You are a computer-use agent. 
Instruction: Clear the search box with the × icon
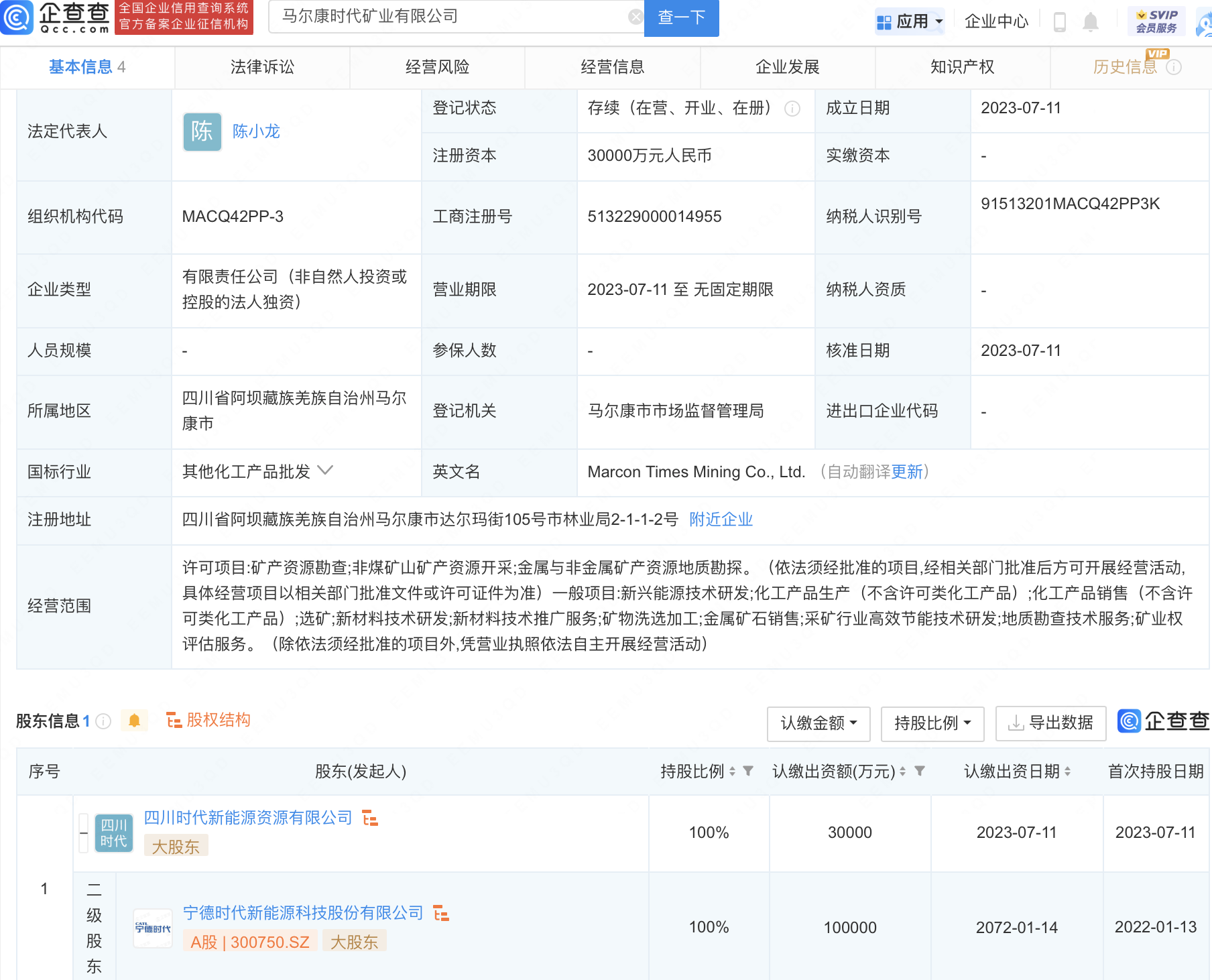pyautogui.click(x=635, y=17)
